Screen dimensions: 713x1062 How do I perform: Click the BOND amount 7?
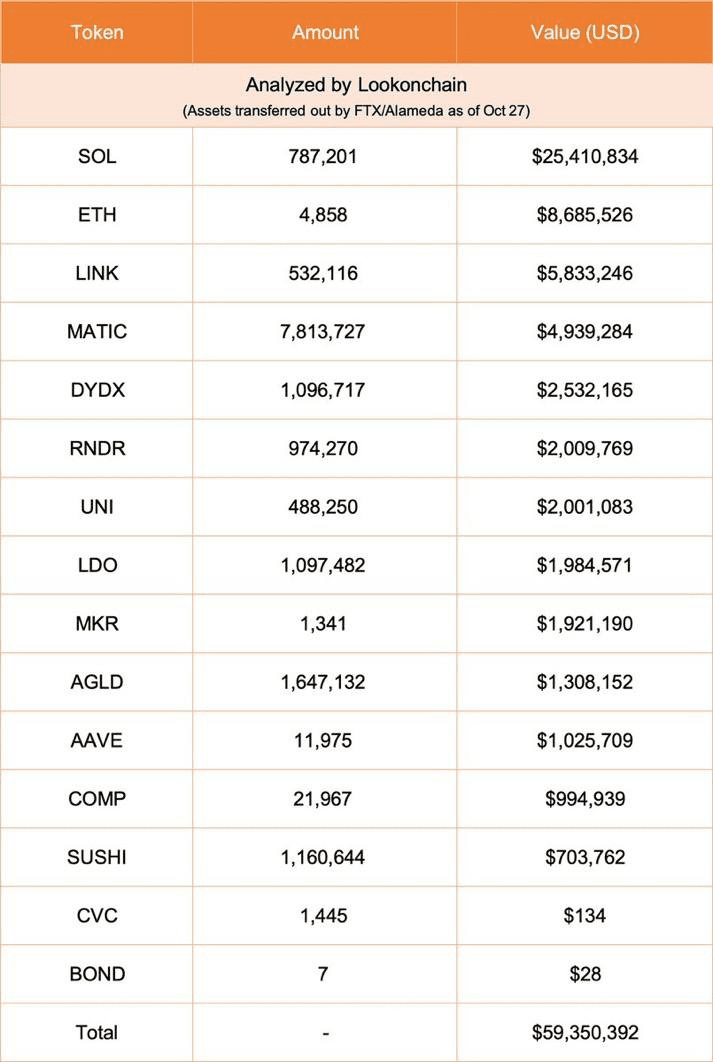[324, 975]
